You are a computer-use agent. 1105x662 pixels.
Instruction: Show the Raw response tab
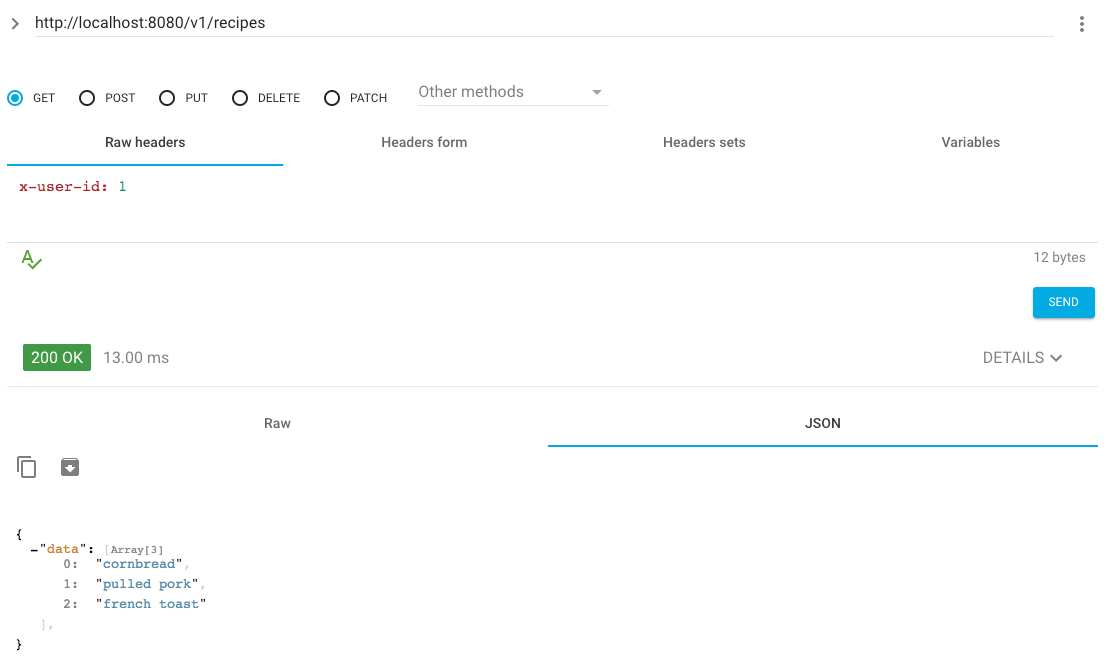(277, 423)
